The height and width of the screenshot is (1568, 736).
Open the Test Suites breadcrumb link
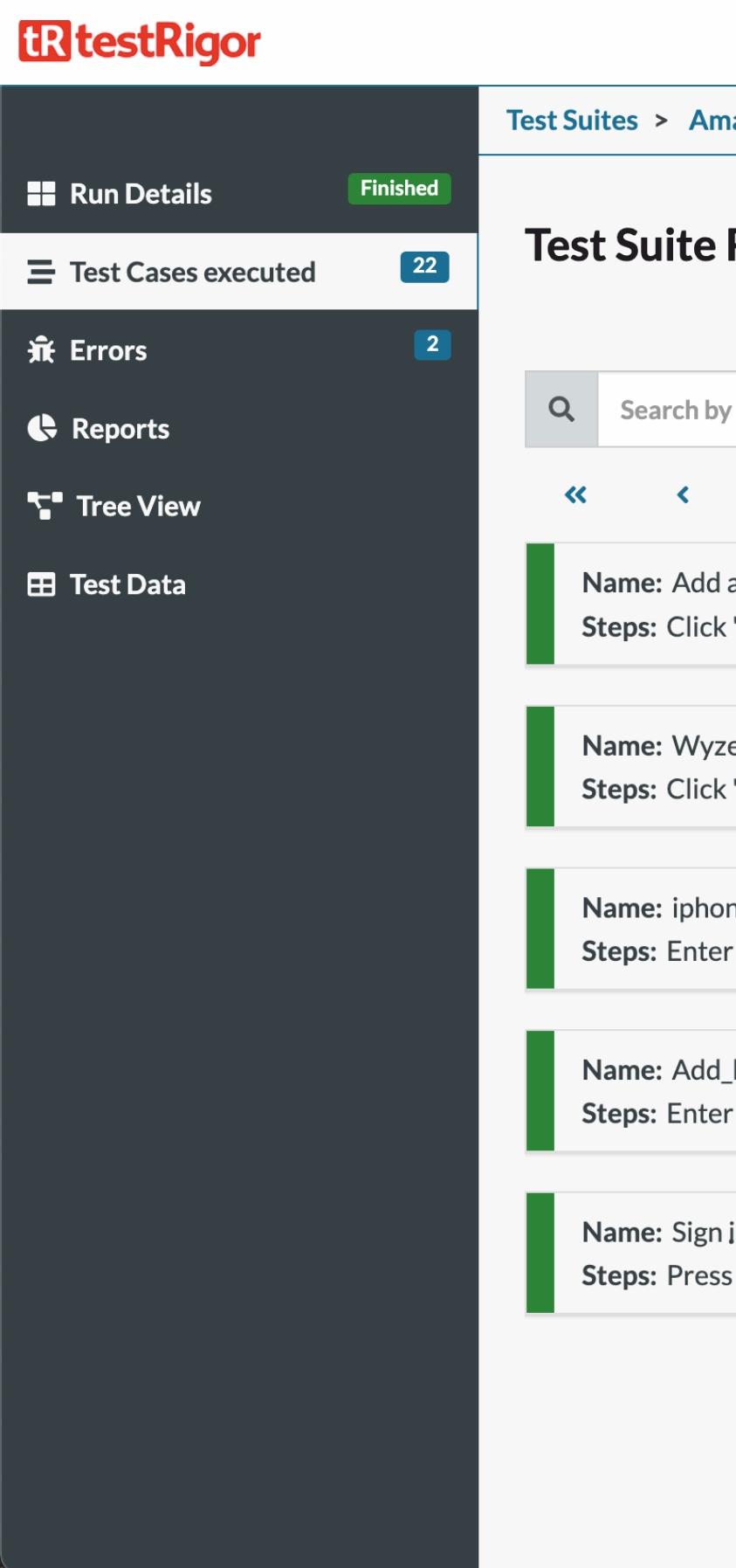[x=572, y=121]
